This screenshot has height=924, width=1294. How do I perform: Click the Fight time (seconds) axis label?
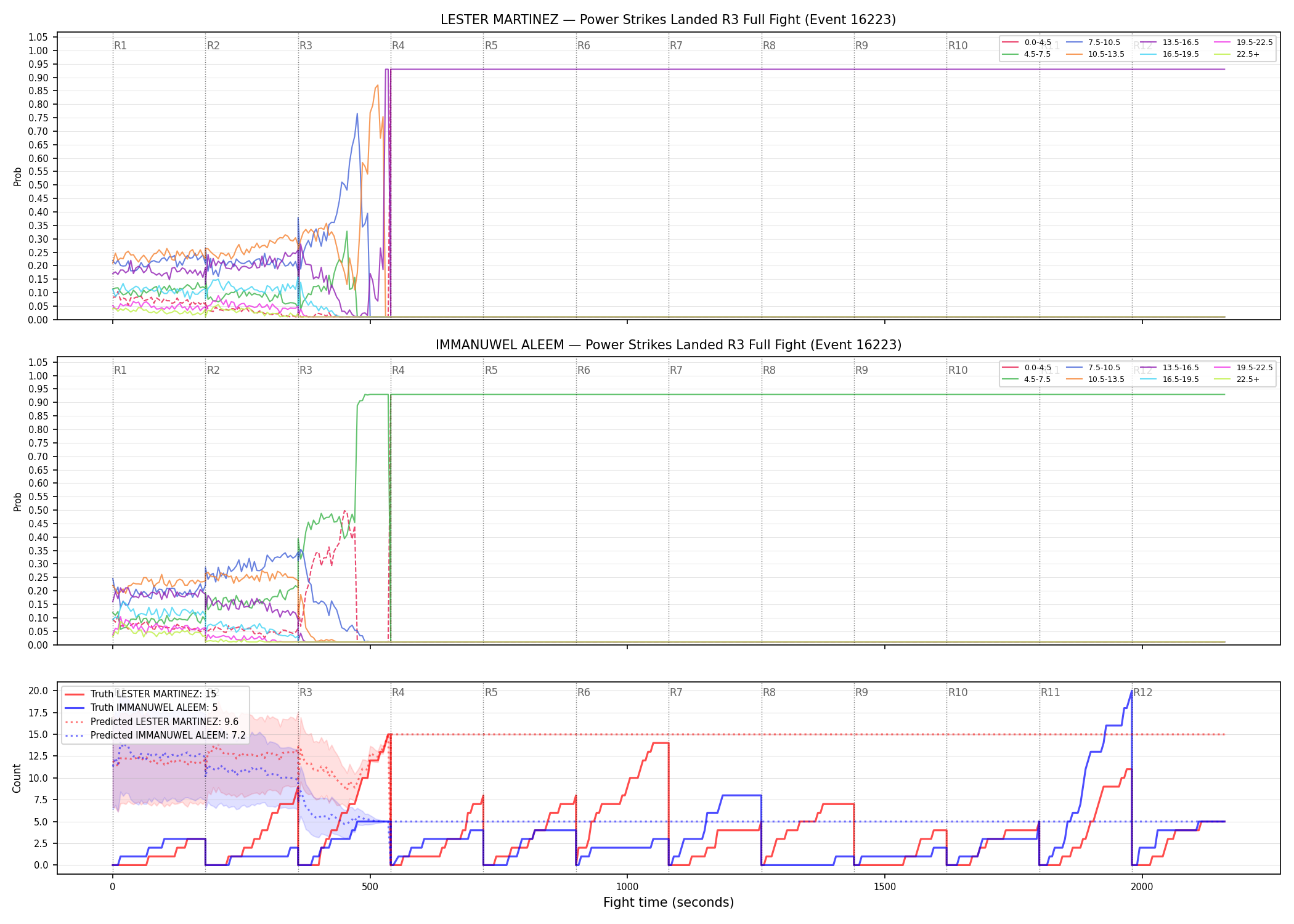point(669,902)
